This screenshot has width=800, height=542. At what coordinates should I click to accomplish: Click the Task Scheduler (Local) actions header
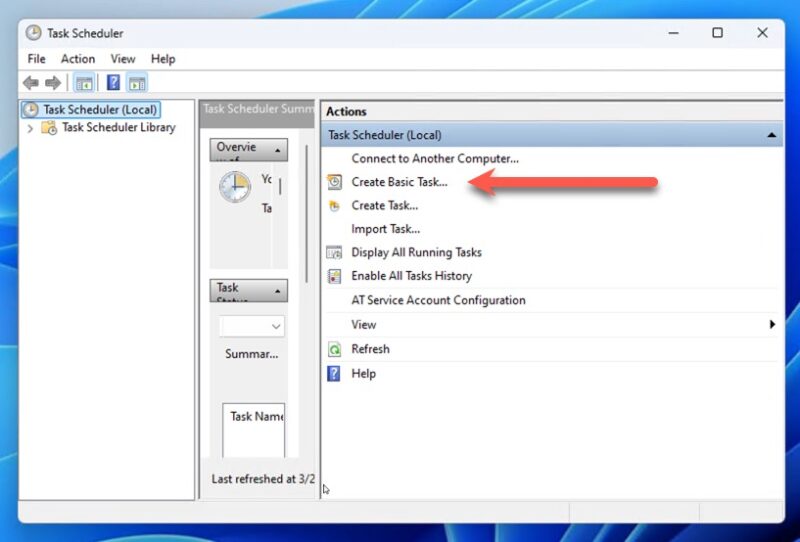point(552,135)
